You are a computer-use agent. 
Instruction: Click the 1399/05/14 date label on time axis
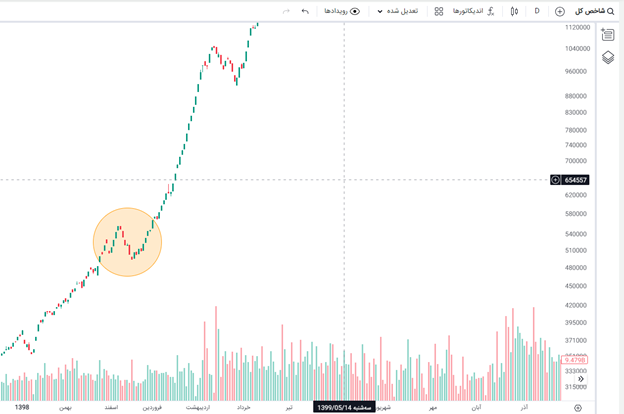click(343, 407)
